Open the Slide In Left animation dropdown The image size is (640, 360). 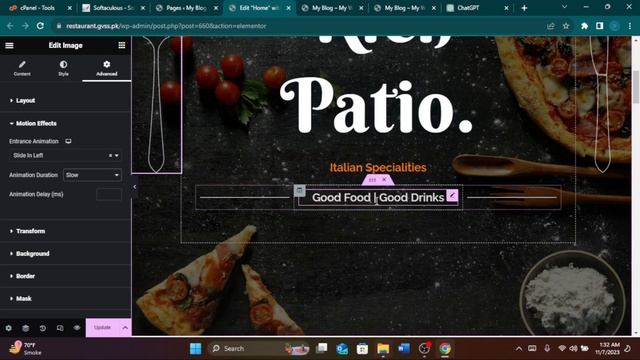point(65,156)
